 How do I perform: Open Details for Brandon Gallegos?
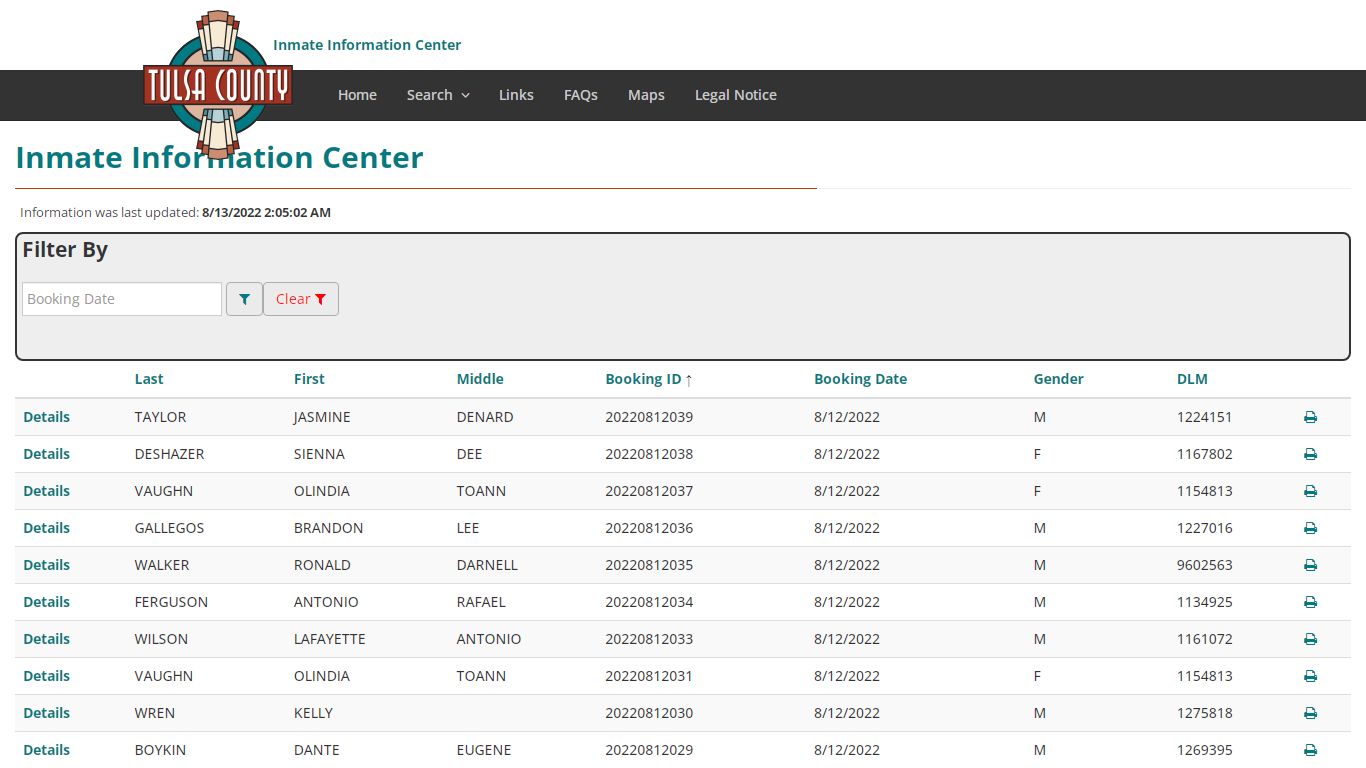(47, 528)
